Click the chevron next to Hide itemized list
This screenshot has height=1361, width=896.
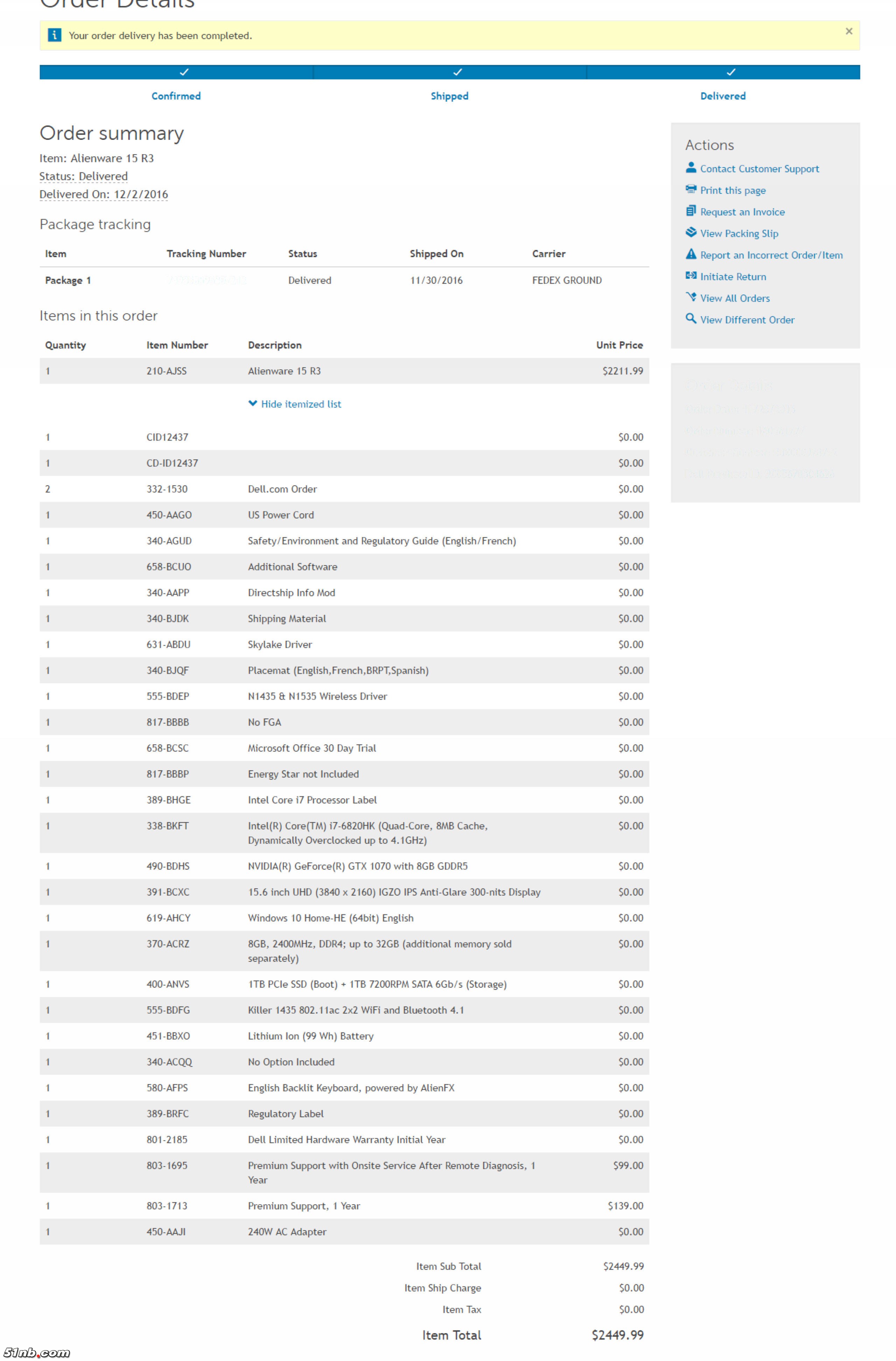pos(253,404)
